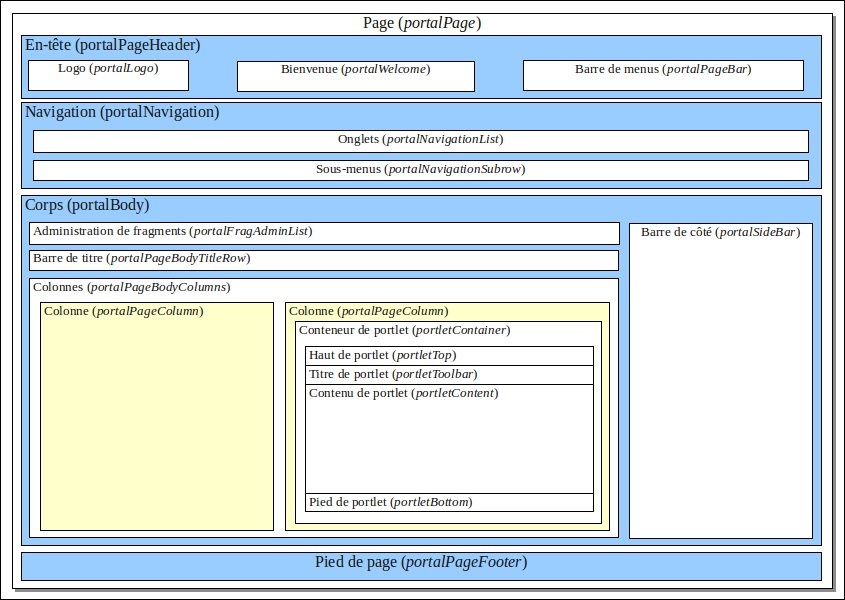
Task: Click the Barre de titre row
Action: pyautogui.click(x=324, y=260)
